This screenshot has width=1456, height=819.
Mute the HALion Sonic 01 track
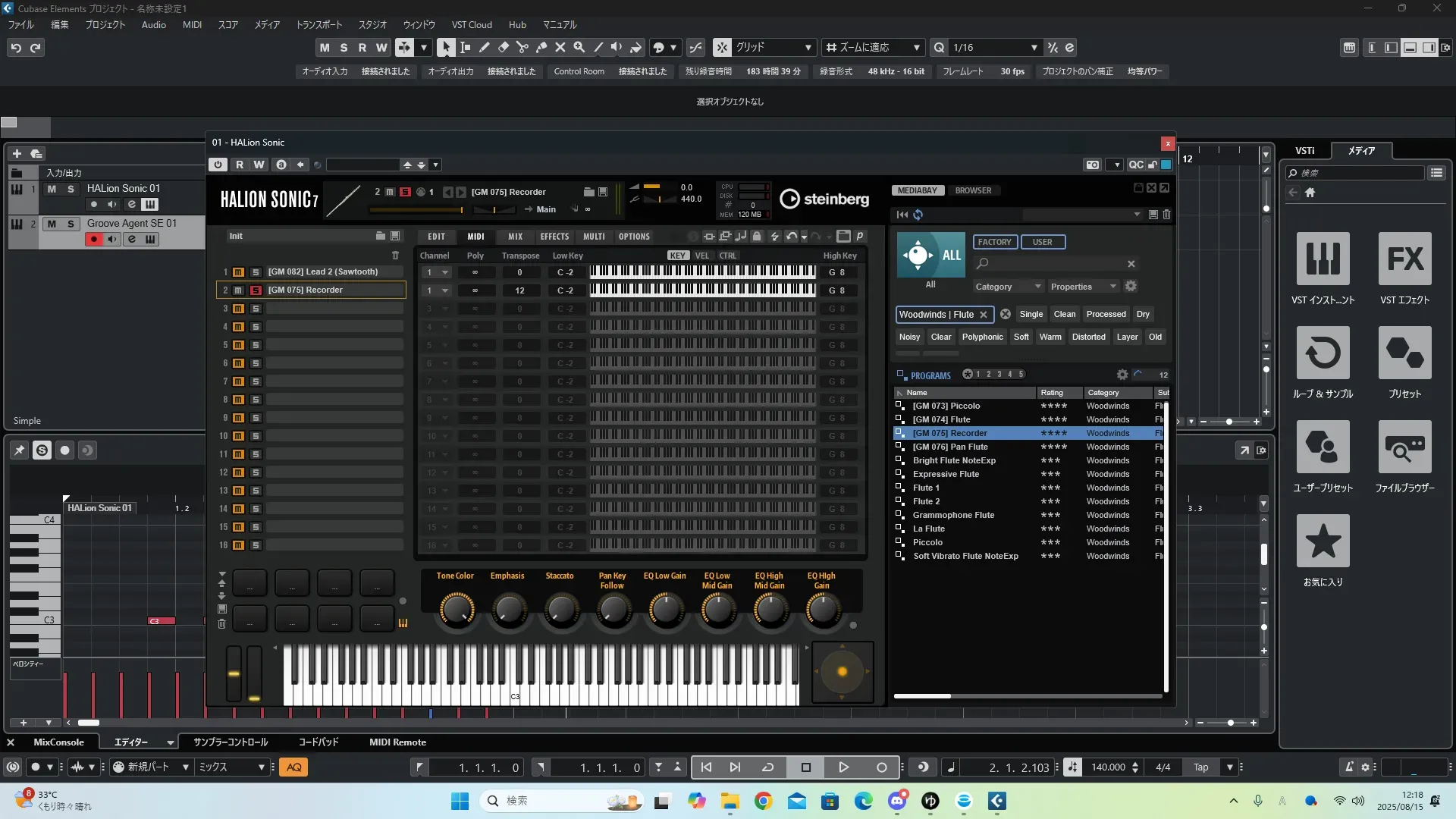click(52, 189)
